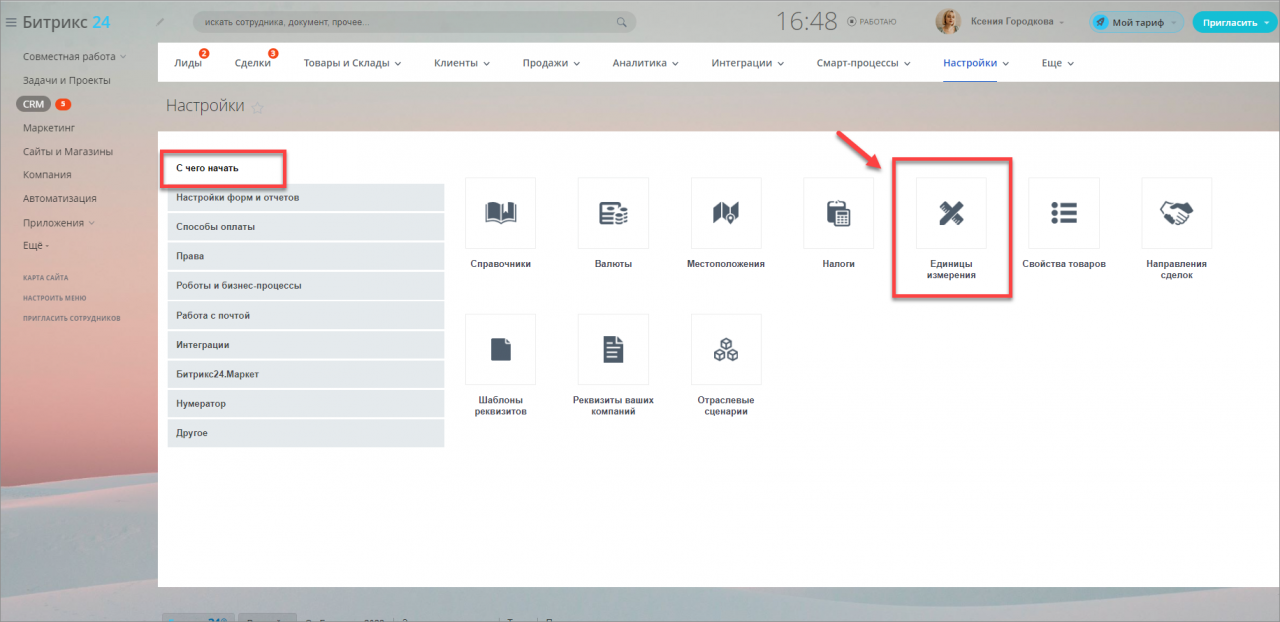Open Реквизиты ваших компаний document icon

[x=613, y=349]
